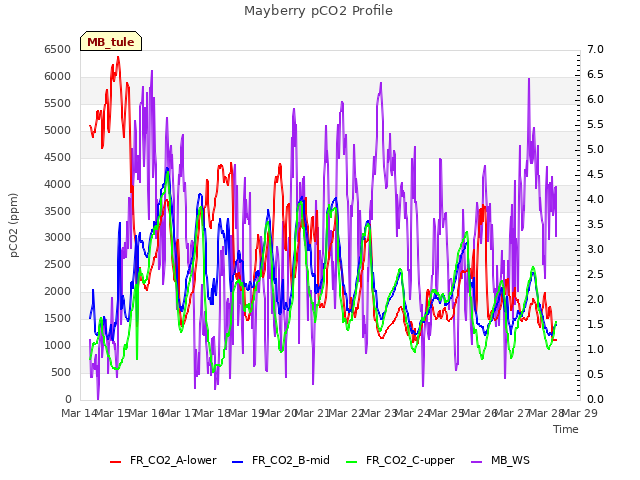Click the Mar 29 x-axis date label
640x480 pixels.
580,413
